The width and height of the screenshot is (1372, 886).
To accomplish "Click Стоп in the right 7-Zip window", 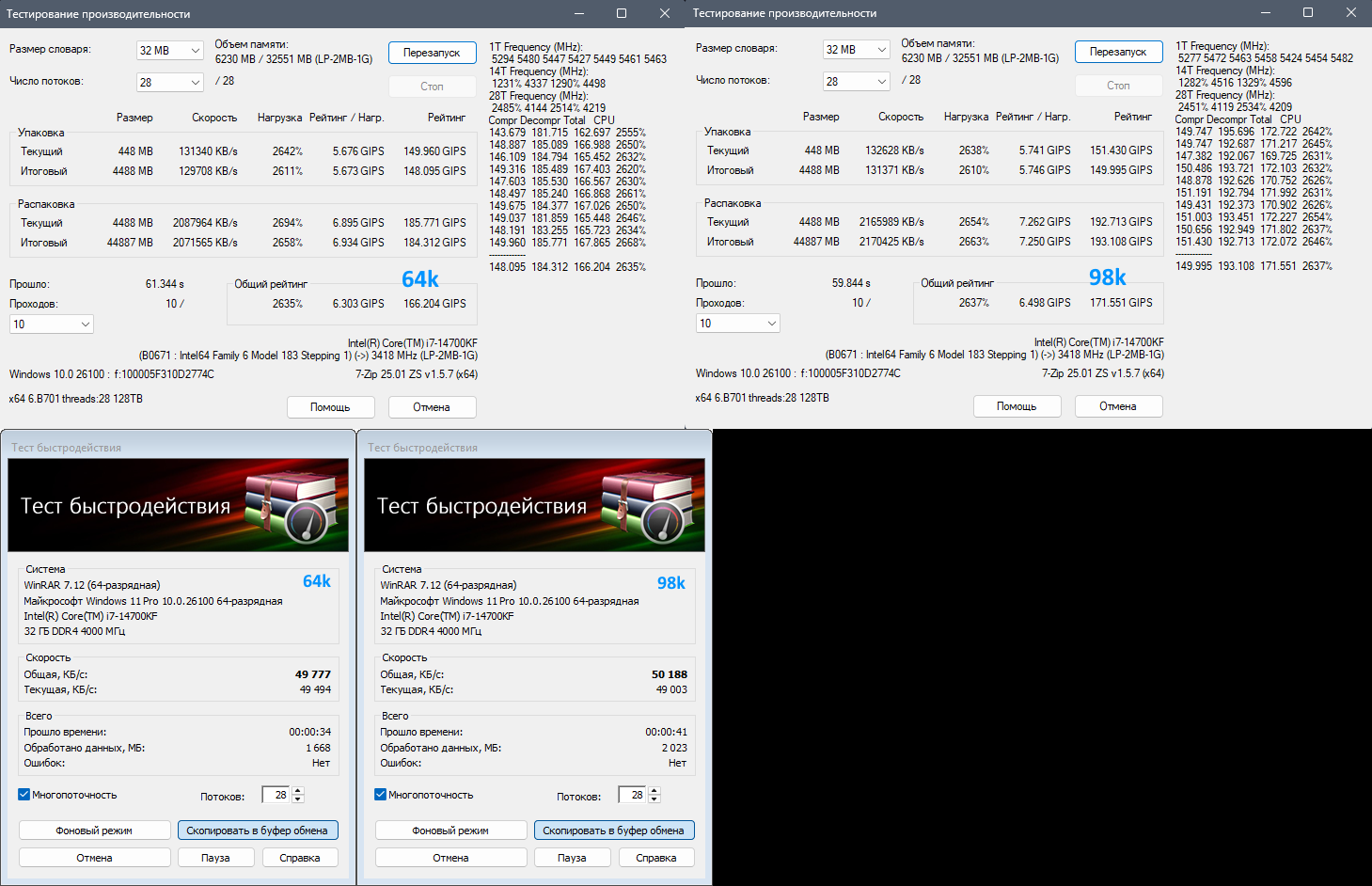I will [1118, 86].
